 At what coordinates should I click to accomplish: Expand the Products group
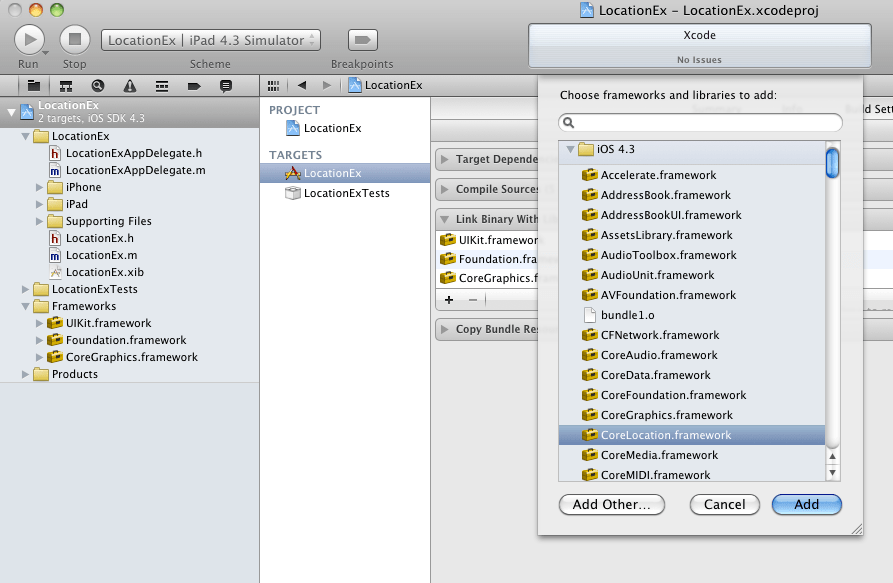[26, 374]
